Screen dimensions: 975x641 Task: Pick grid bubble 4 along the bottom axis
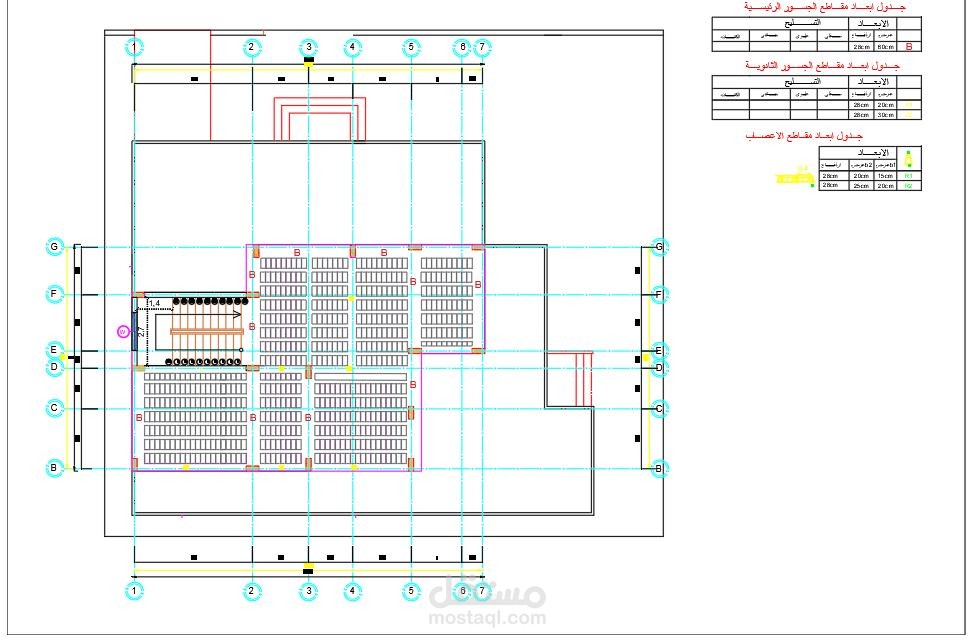tap(353, 591)
